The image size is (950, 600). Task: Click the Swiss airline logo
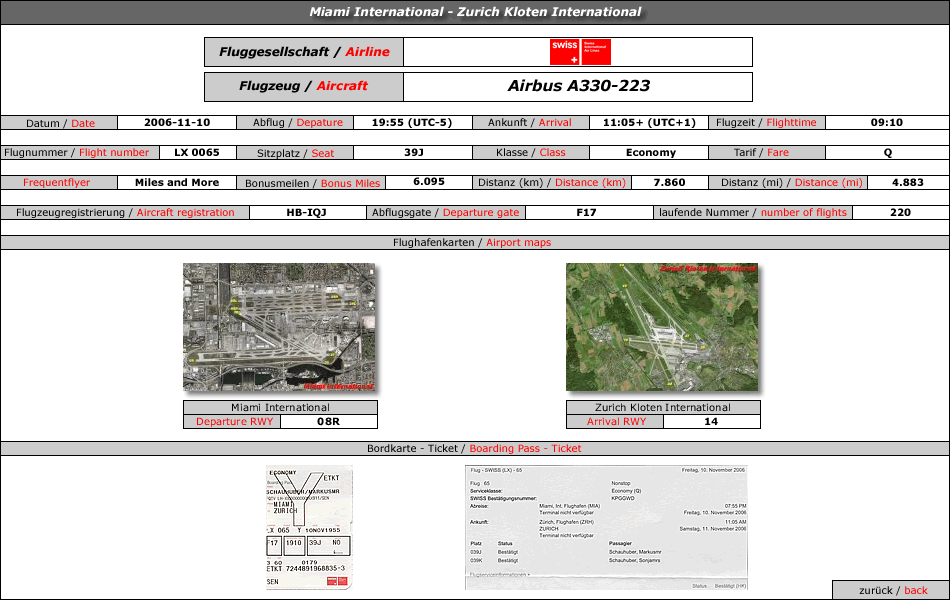580,52
